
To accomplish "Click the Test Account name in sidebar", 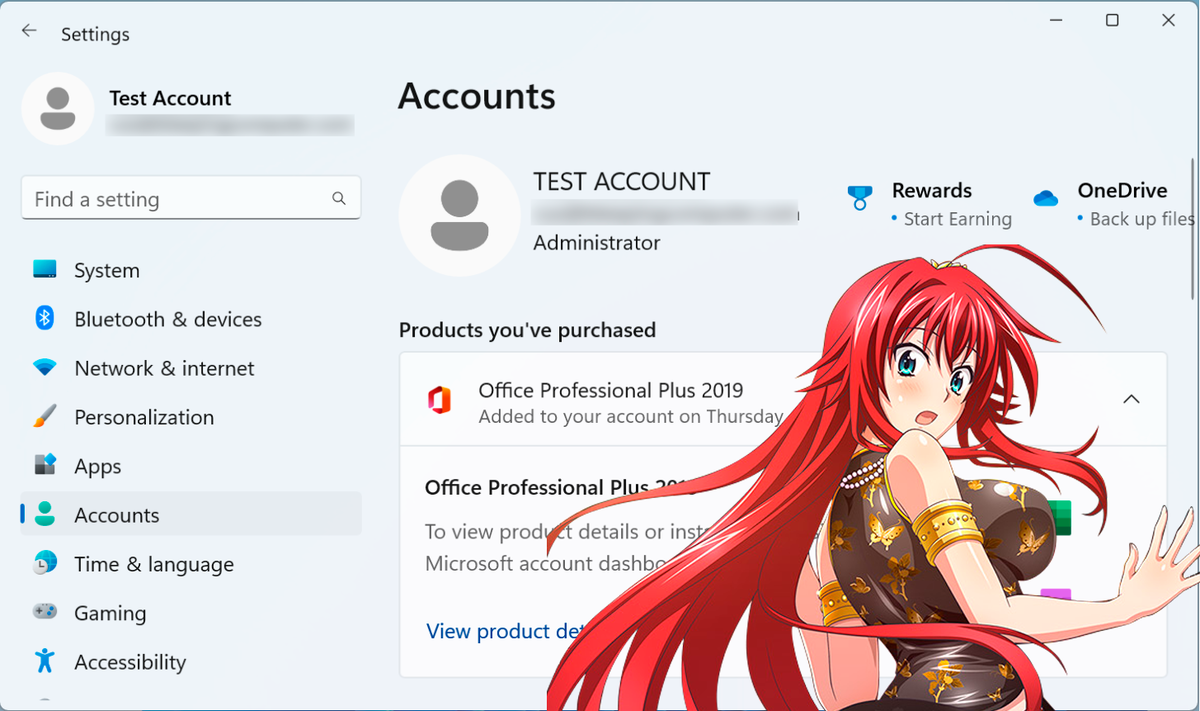I will pyautogui.click(x=170, y=98).
